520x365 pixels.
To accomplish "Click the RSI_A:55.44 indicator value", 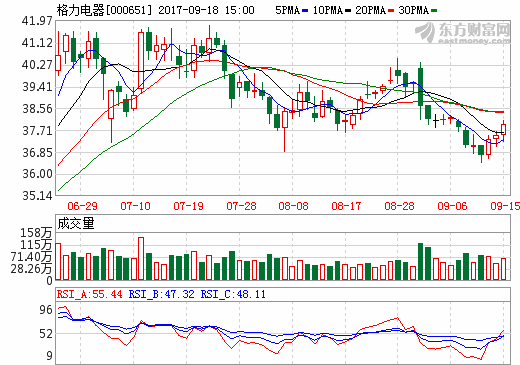I will click(89, 294).
